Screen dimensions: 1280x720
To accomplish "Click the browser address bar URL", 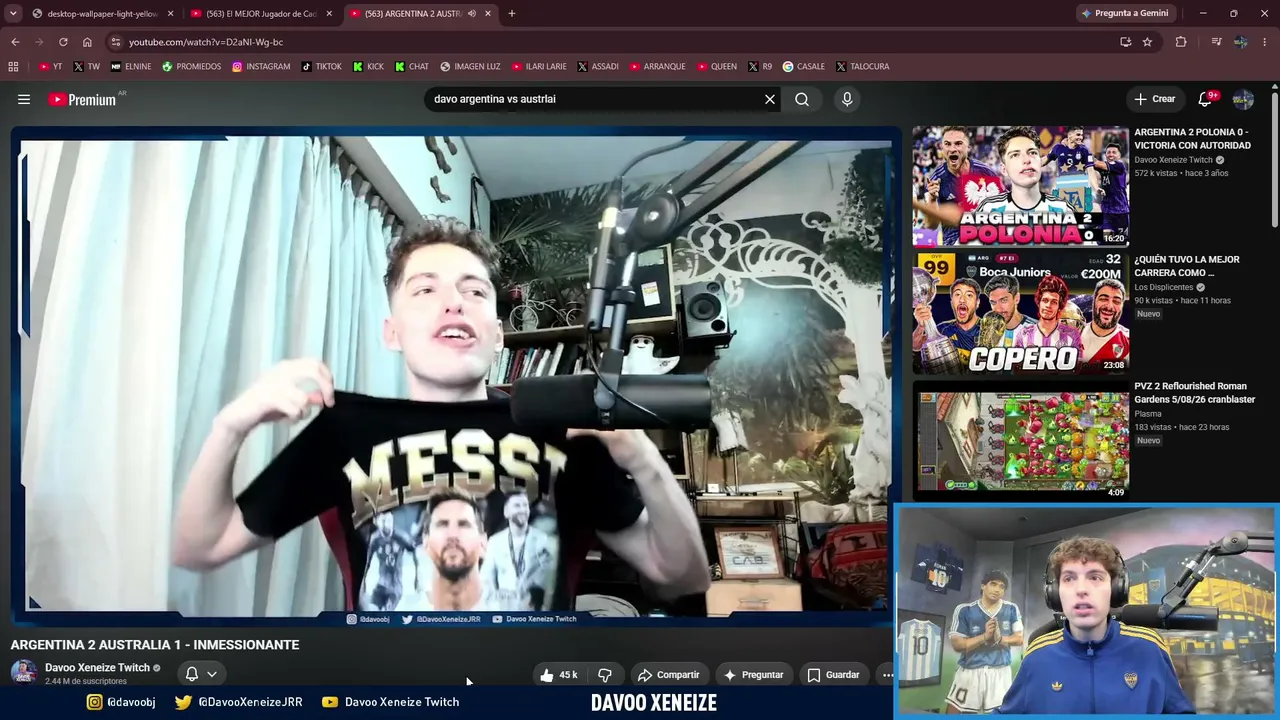I will tap(205, 42).
